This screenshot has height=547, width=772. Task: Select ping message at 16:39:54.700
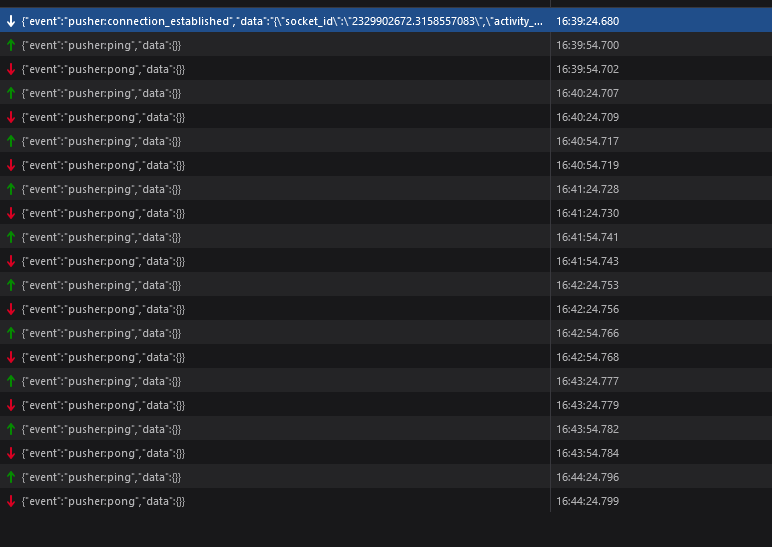386,45
